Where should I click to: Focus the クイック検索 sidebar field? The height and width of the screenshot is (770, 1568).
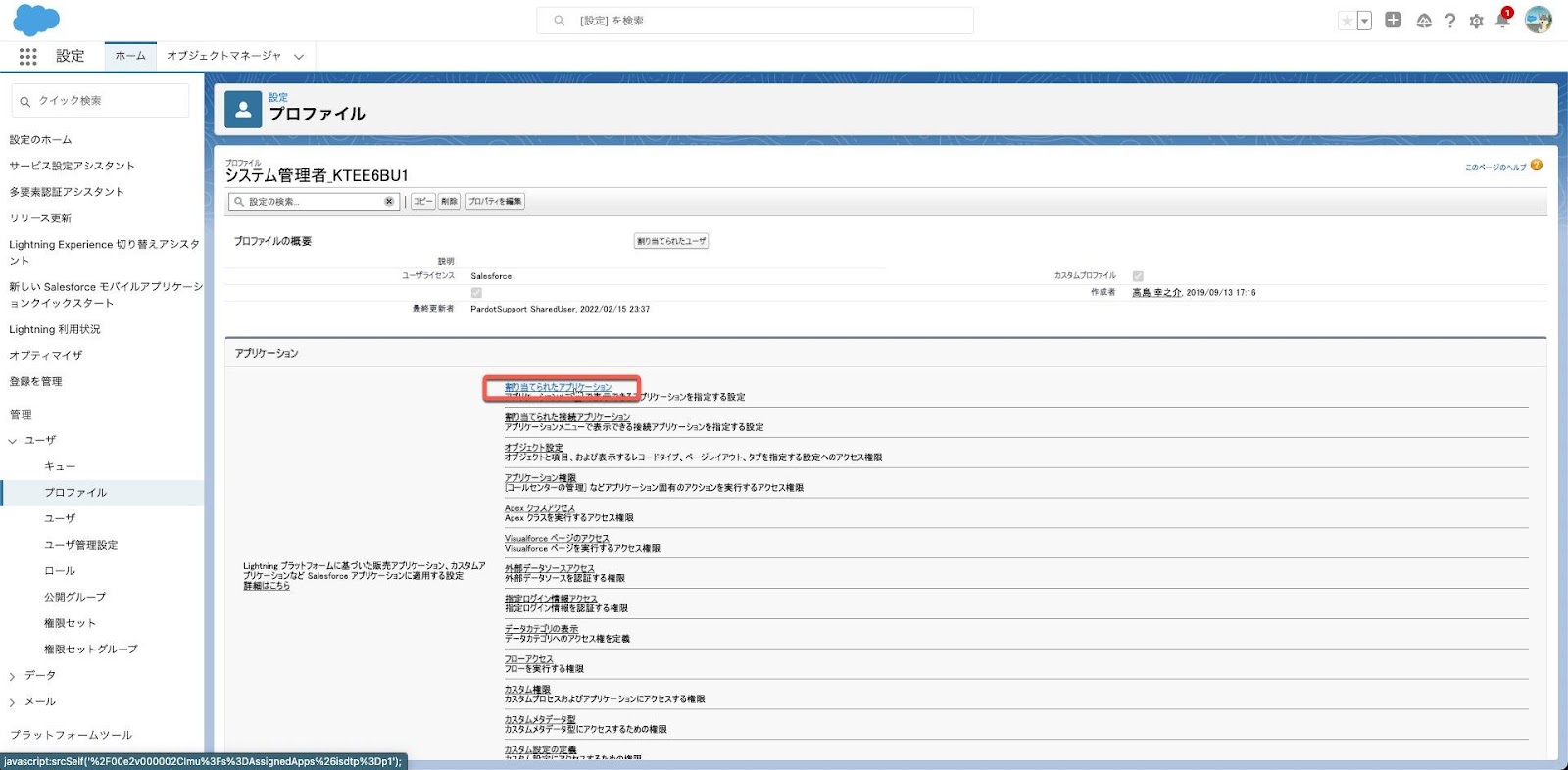click(100, 101)
